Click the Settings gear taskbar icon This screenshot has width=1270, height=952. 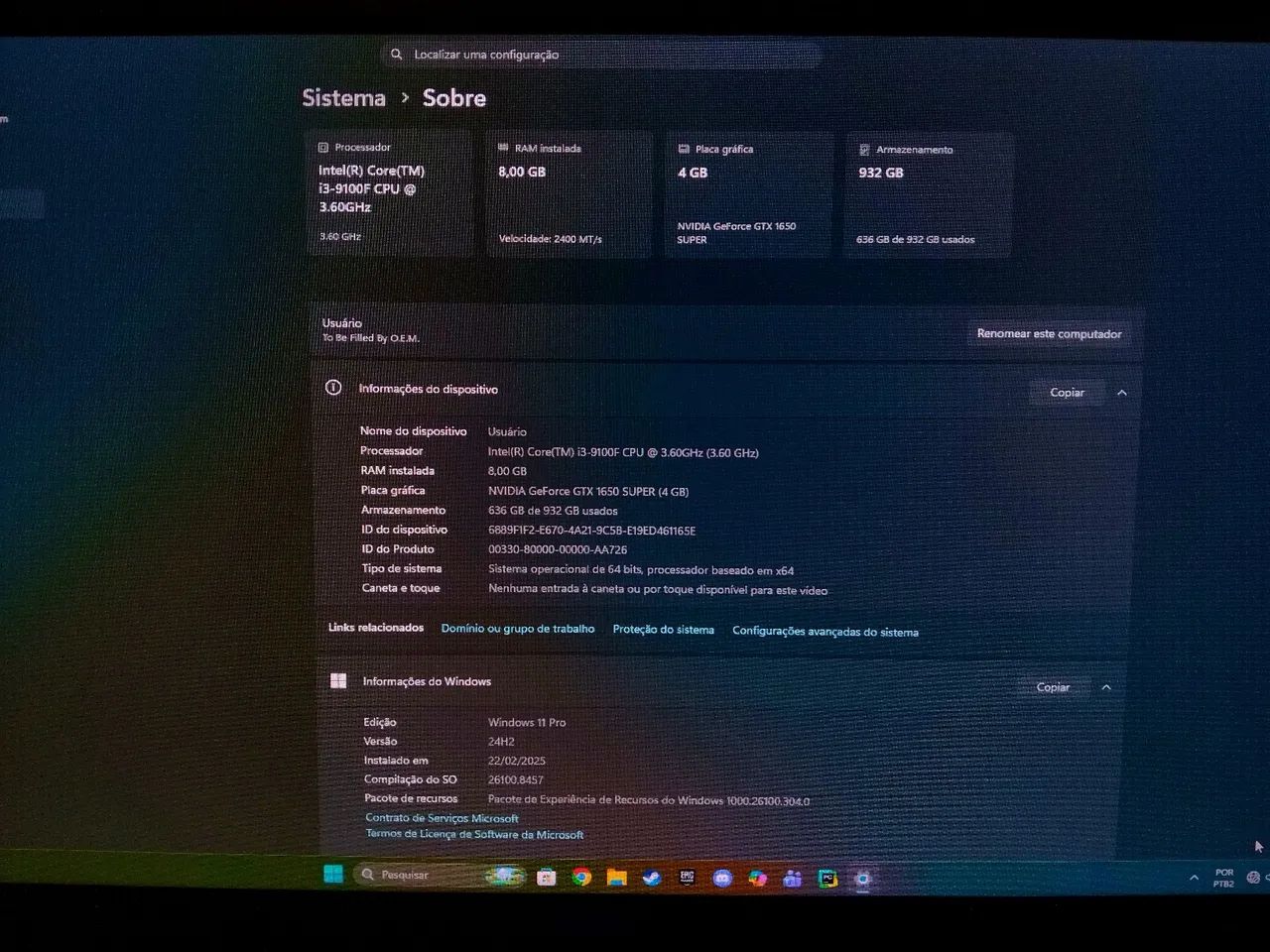[x=863, y=879]
